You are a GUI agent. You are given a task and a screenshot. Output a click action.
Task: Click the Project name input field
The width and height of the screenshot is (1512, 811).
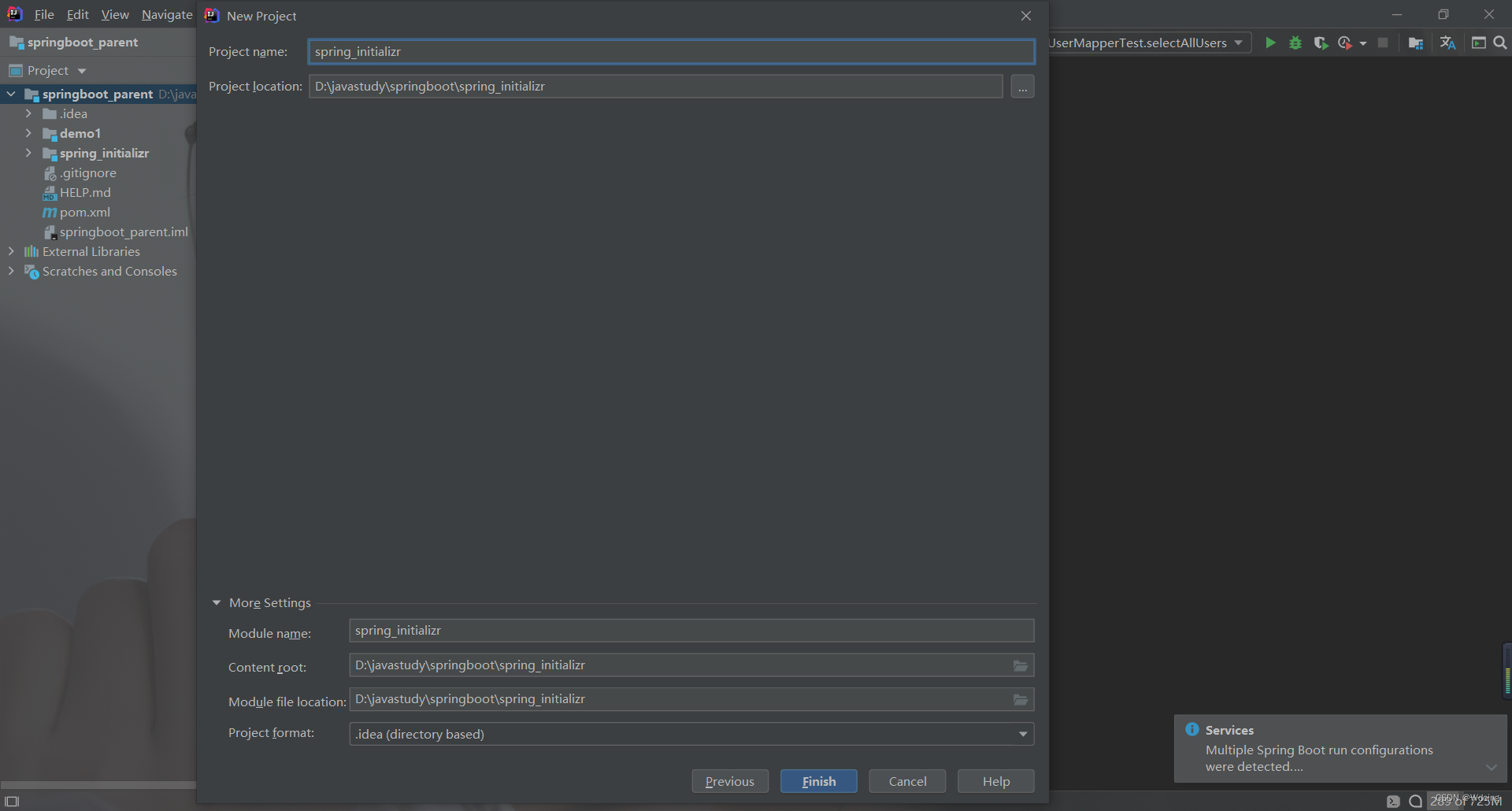point(671,52)
